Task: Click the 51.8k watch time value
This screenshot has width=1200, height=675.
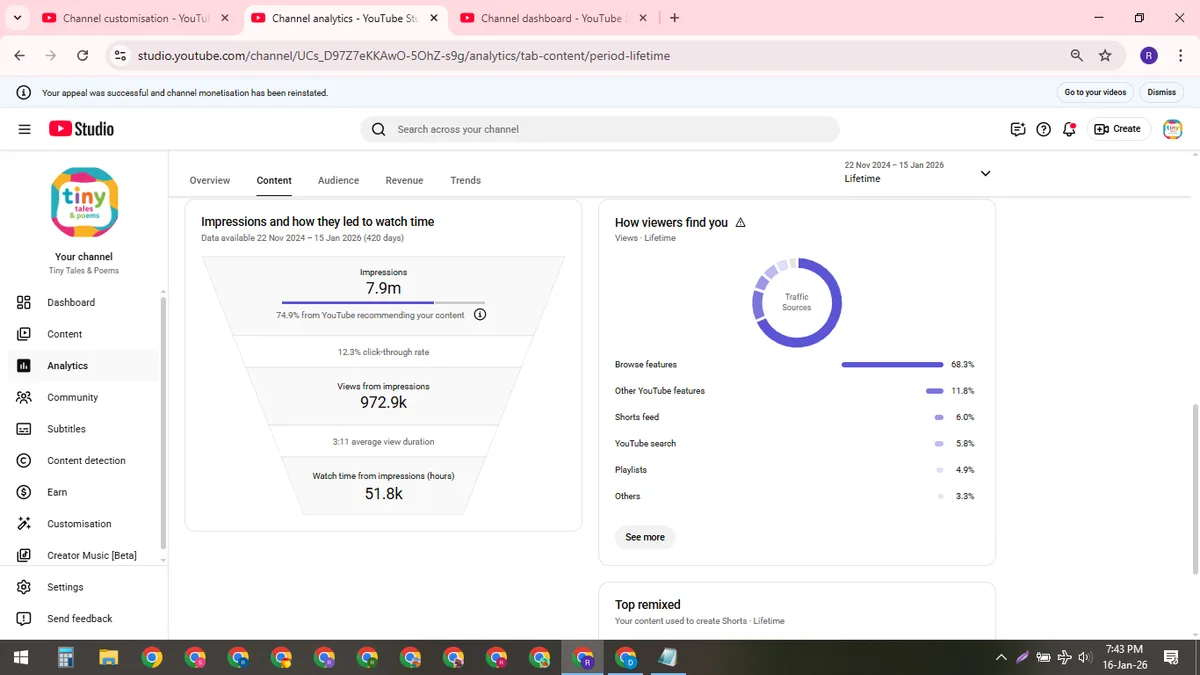Action: (383, 493)
